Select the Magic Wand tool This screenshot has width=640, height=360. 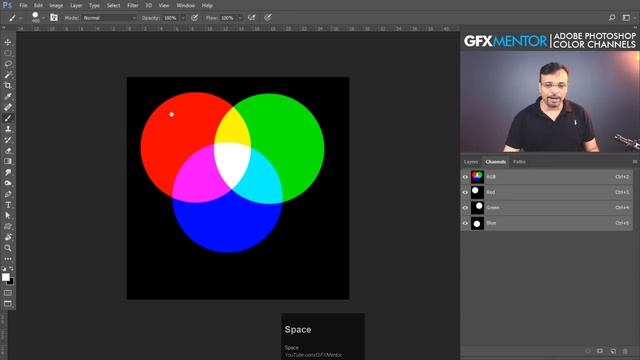8,75
